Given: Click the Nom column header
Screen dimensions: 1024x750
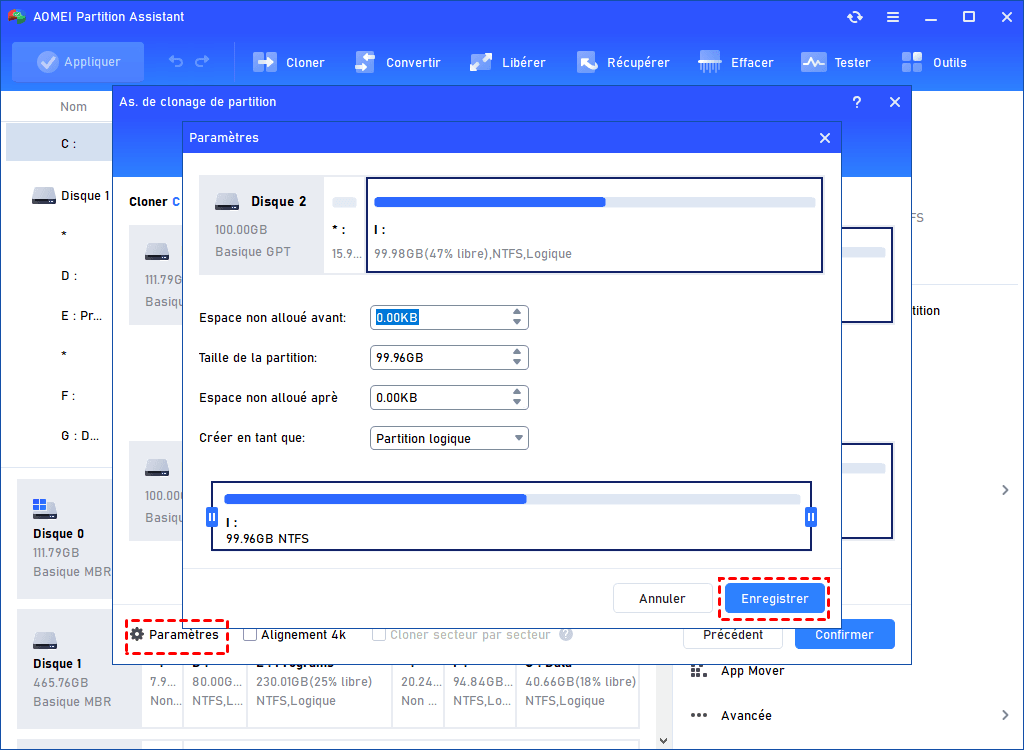Looking at the screenshot, I should pos(74,106).
